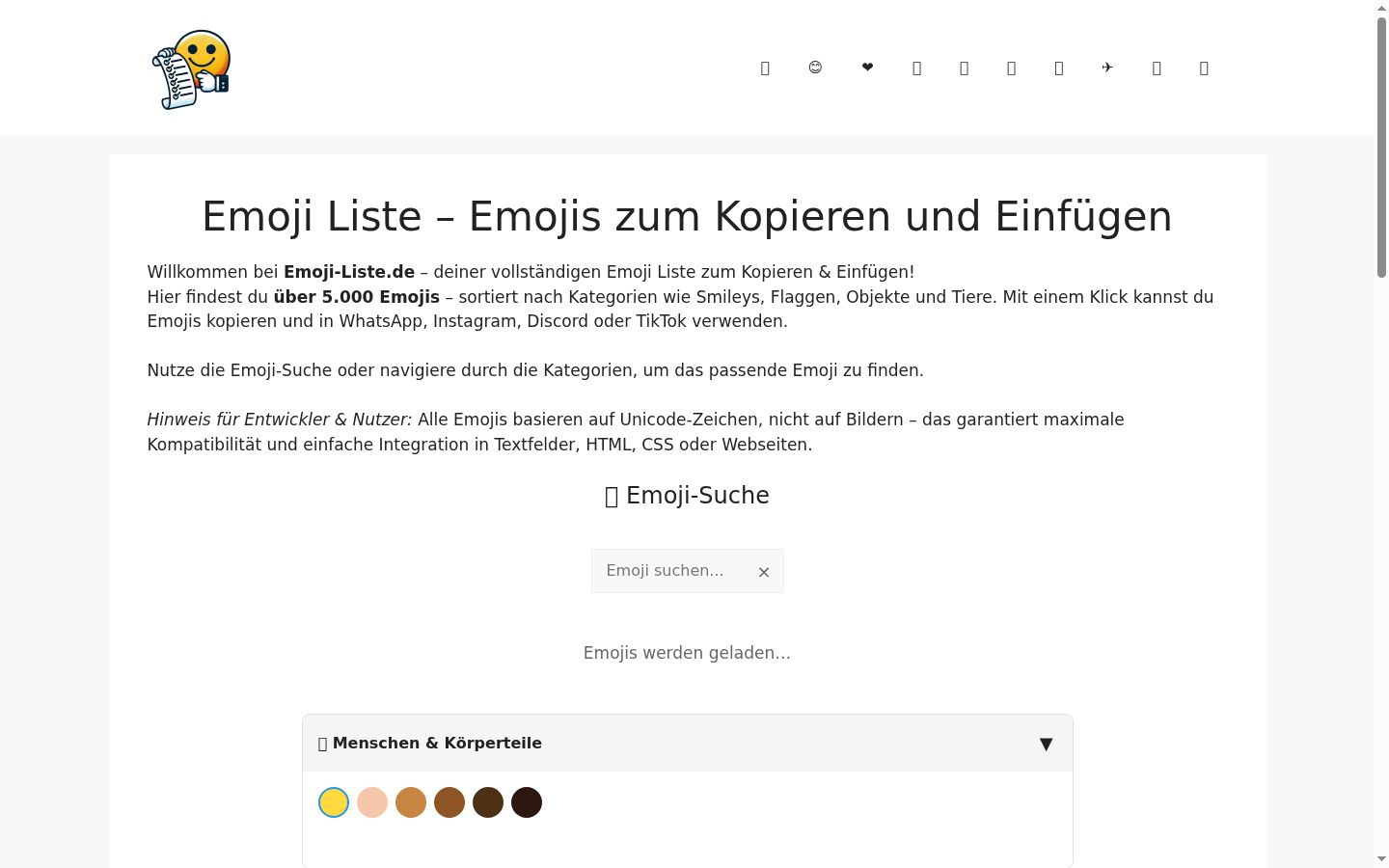Click the nav icon right of the airplane
This screenshot has width=1389, height=868.
(1157, 68)
